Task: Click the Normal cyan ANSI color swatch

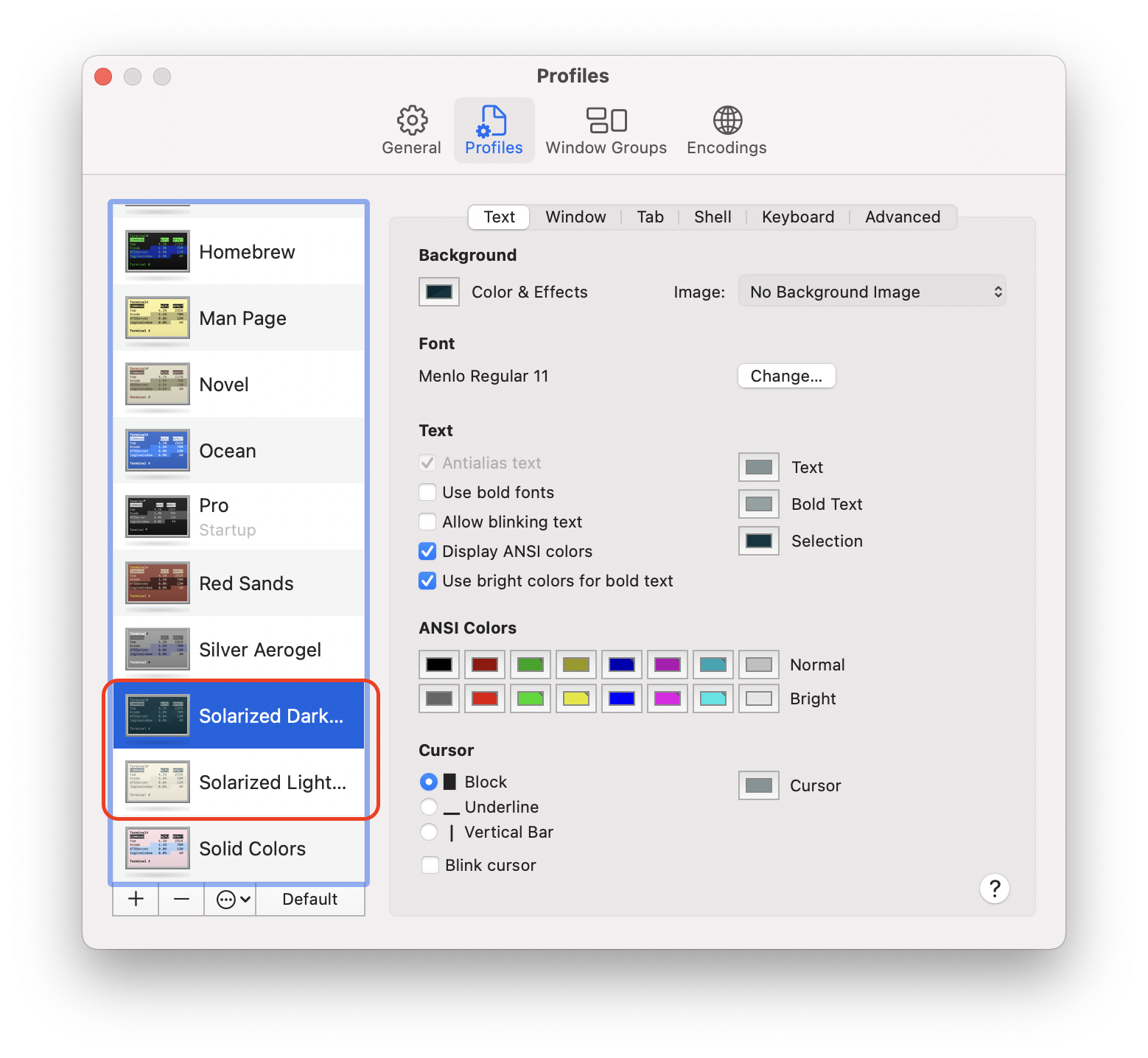Action: pyautogui.click(x=713, y=665)
